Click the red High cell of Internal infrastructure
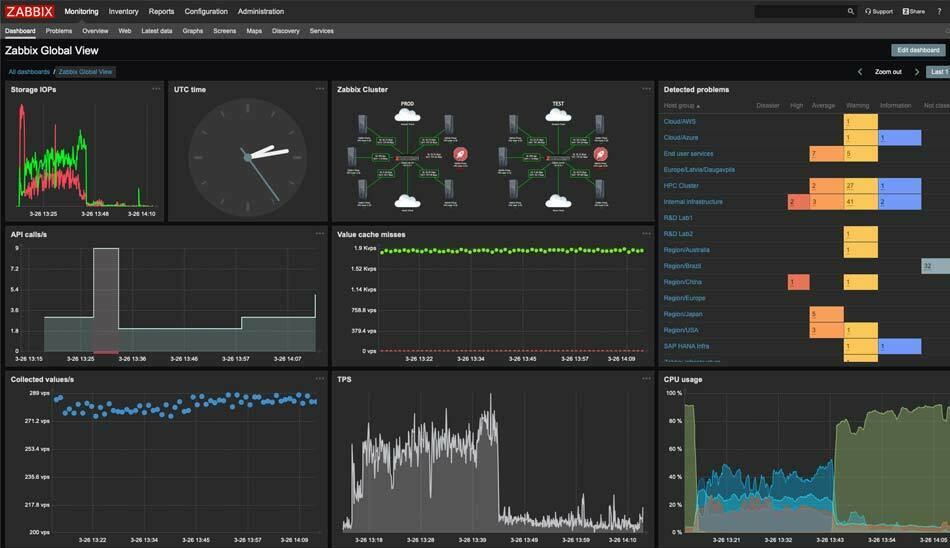Screen dimensions: 950x548 (x=799, y=202)
